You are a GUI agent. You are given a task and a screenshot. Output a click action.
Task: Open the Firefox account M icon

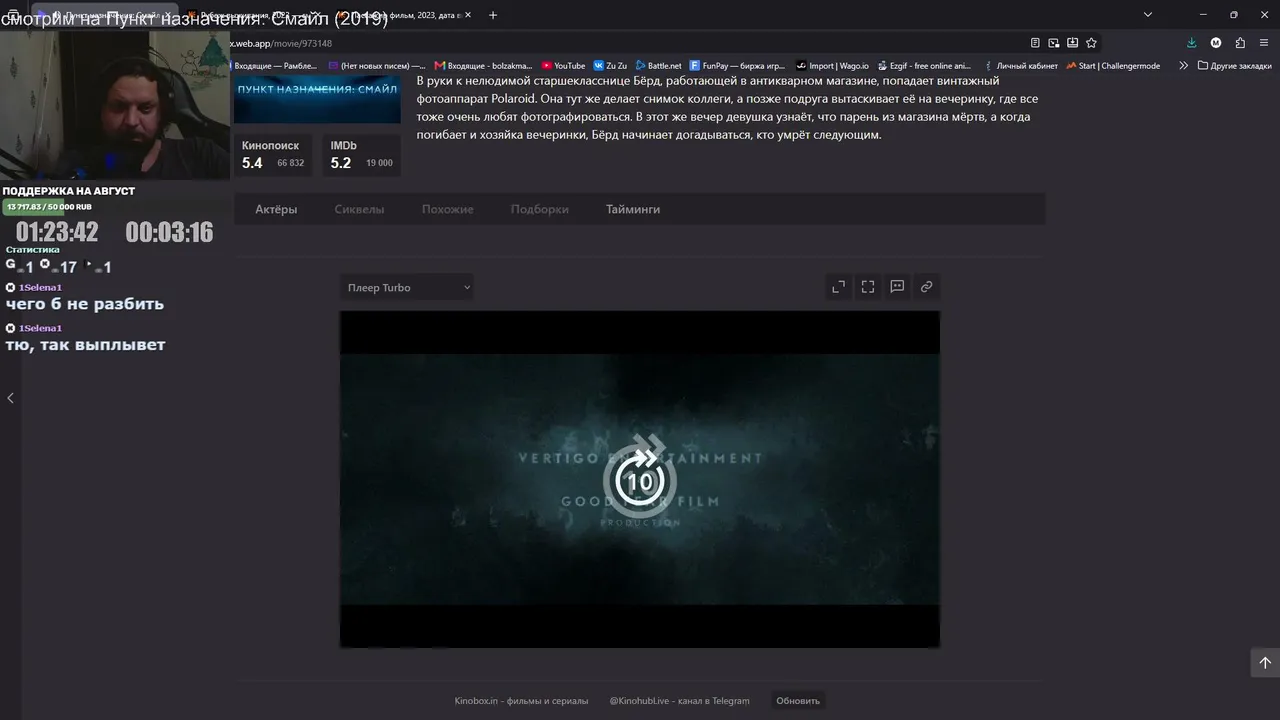pos(1216,43)
